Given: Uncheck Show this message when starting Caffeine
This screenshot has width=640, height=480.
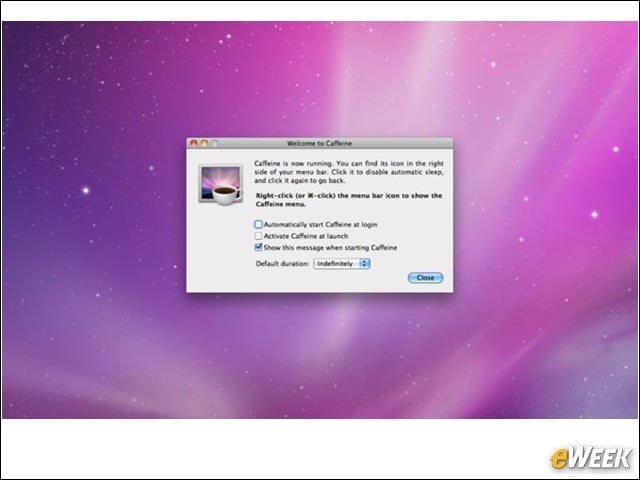Looking at the screenshot, I should 258,247.
